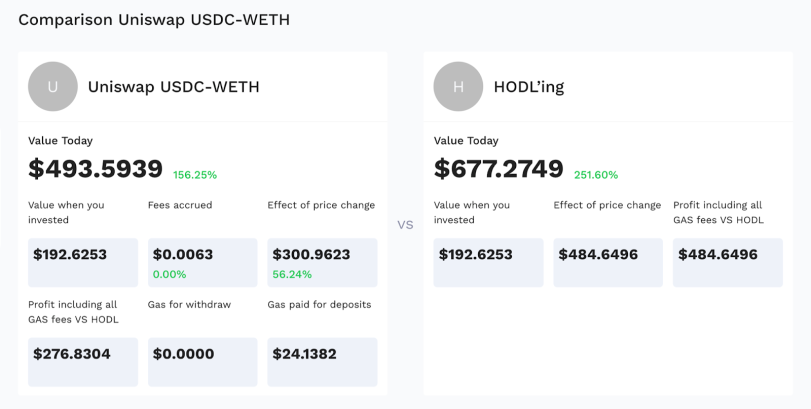Click HODL's $192.6253 value when invested box
Image resolution: width=811 pixels, height=409 pixels.
pos(488,263)
